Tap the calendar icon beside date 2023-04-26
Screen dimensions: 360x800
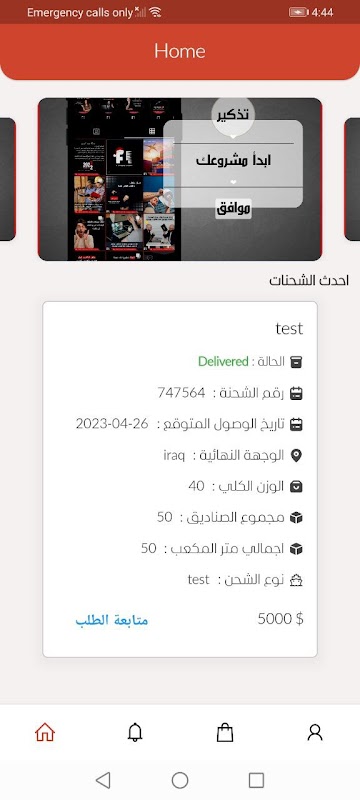(x=296, y=424)
